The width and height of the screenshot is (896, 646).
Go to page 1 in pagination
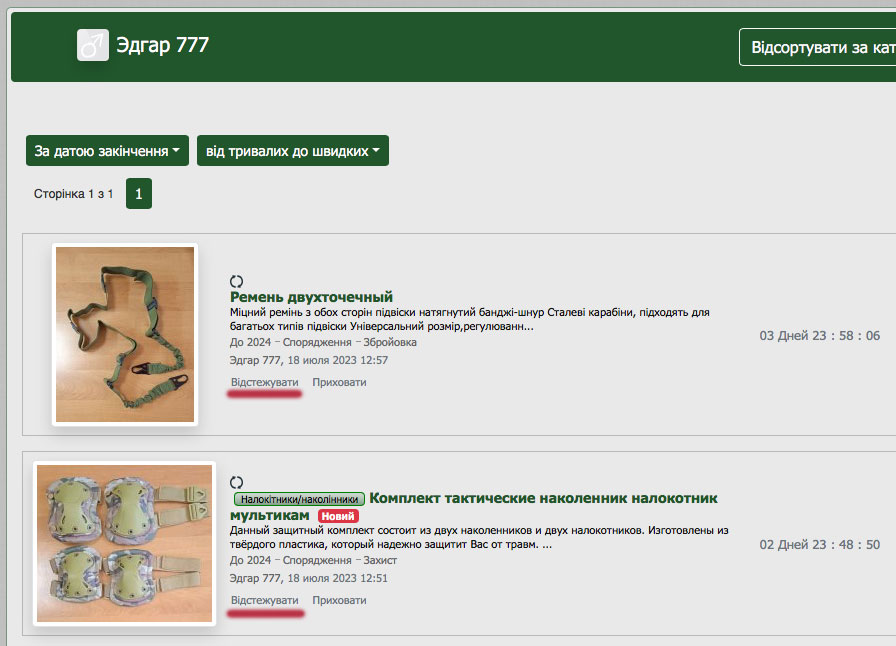pos(139,194)
